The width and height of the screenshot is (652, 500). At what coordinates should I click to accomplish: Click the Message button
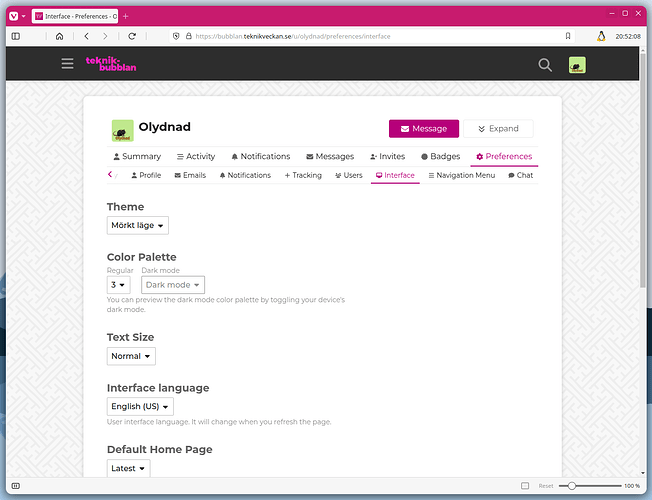coord(424,129)
